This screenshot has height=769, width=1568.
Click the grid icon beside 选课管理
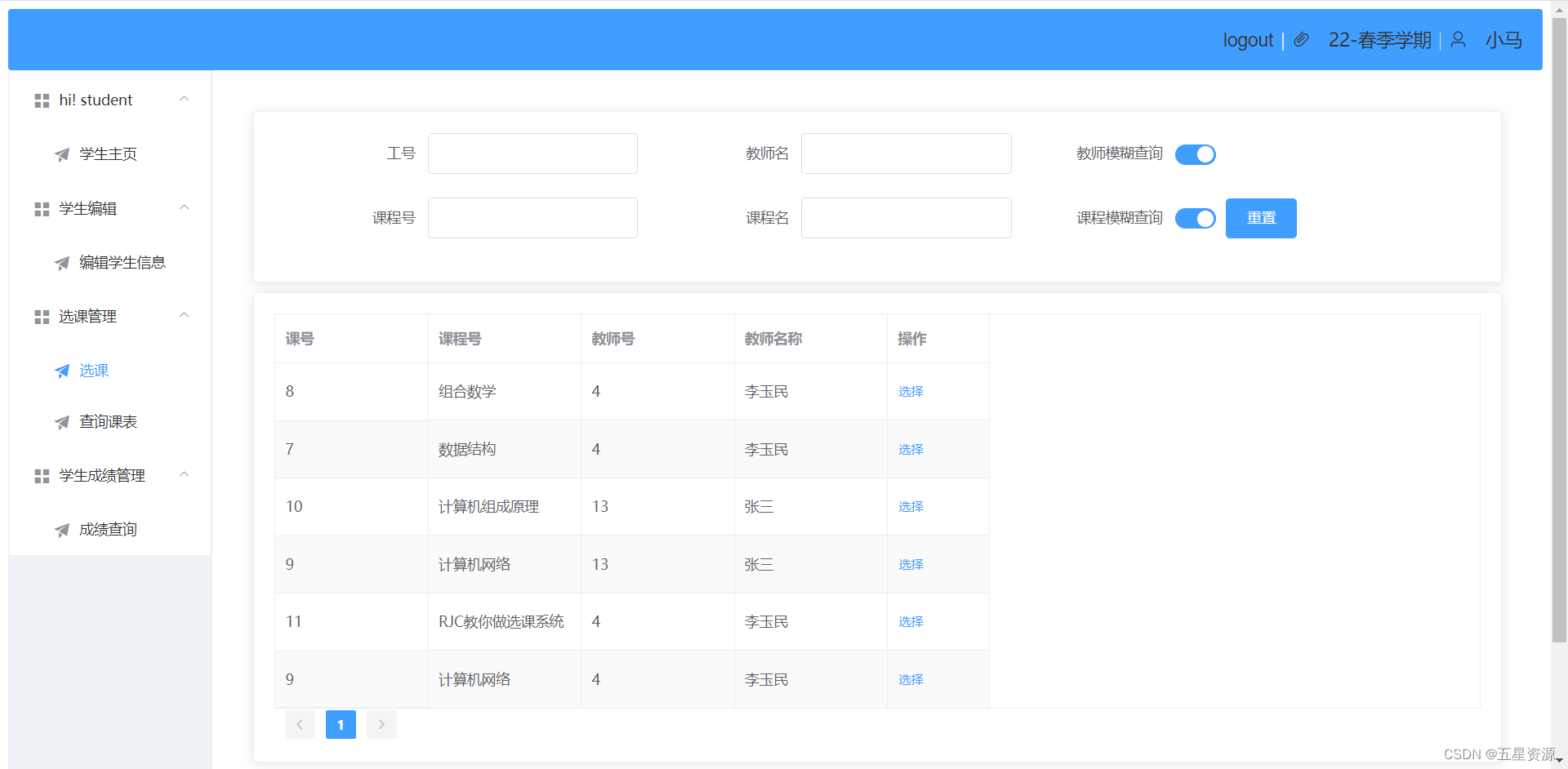point(42,317)
